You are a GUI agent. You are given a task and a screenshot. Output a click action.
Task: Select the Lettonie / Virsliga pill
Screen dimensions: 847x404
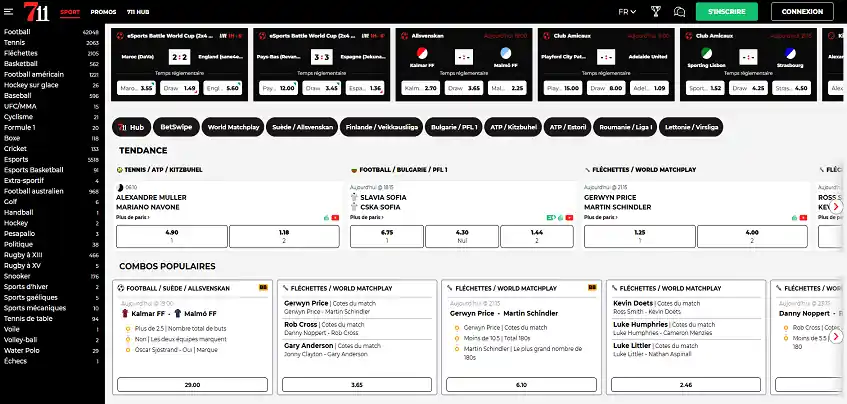point(691,127)
